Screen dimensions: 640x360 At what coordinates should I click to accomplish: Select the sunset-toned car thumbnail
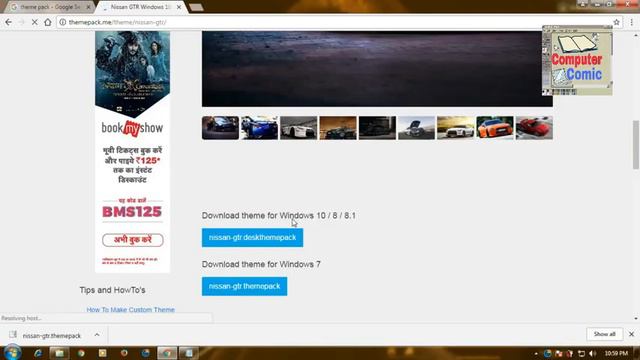tap(338, 128)
